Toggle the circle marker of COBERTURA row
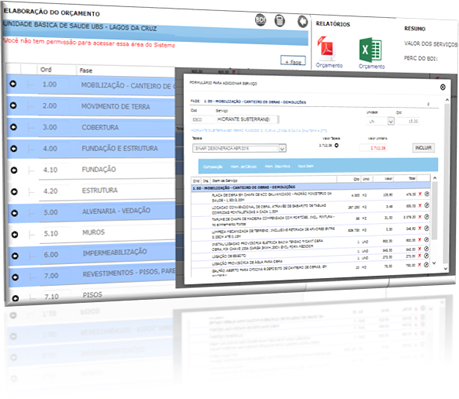This screenshot has width=459, height=399. (14, 127)
